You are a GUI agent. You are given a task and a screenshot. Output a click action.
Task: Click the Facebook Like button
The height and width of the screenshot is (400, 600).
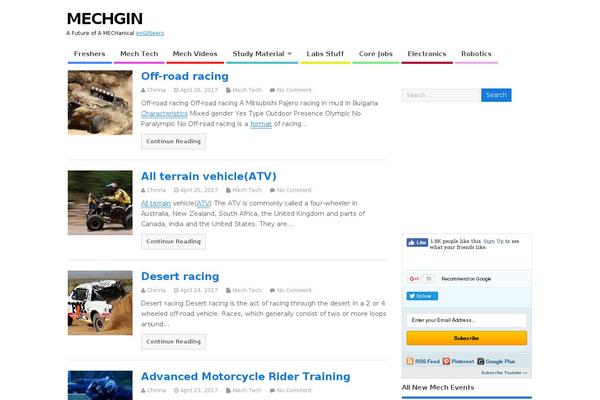pos(417,243)
